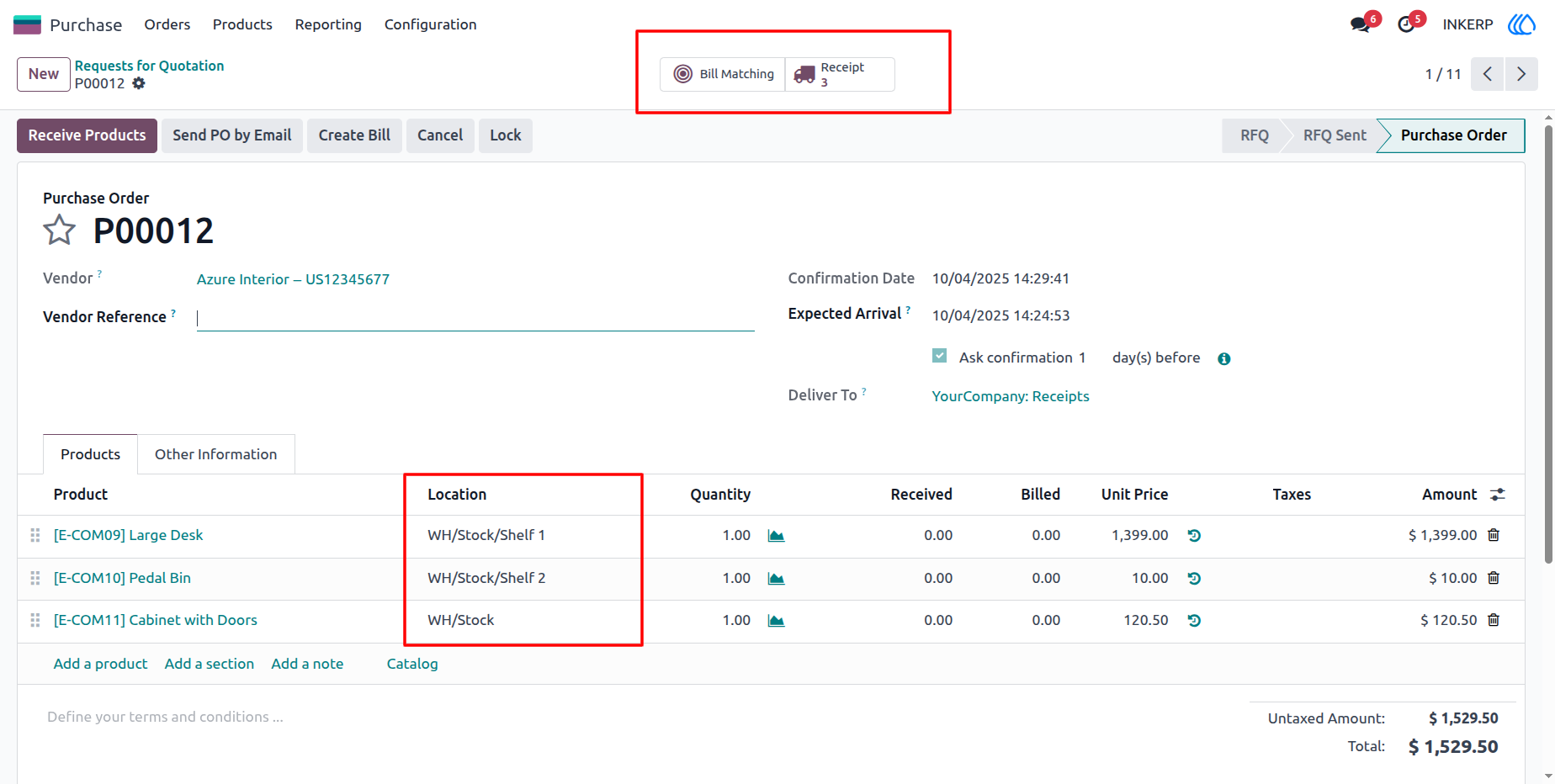The height and width of the screenshot is (784, 1555).
Task: Go to previous record arrow
Action: [x=1488, y=74]
